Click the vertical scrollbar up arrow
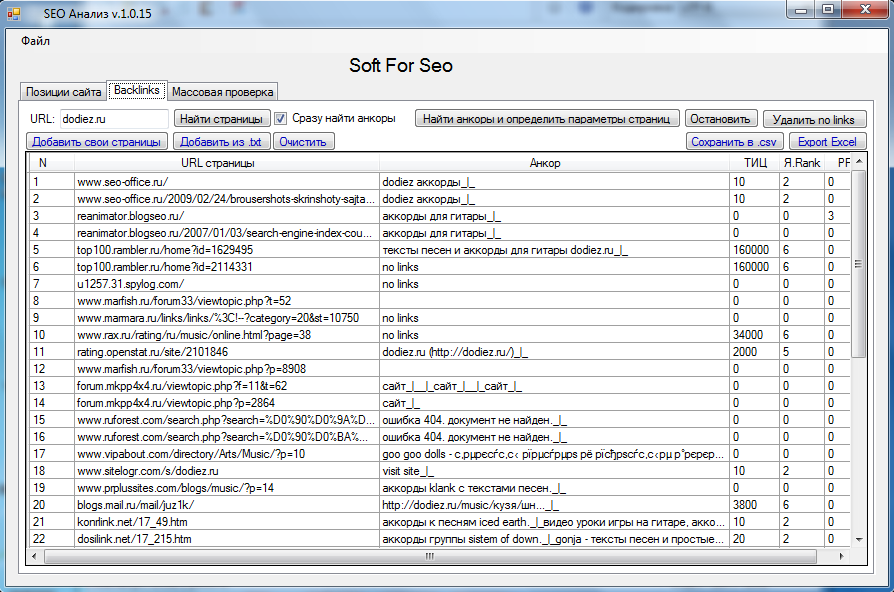Screen dimensions: 894x592 click(859, 162)
